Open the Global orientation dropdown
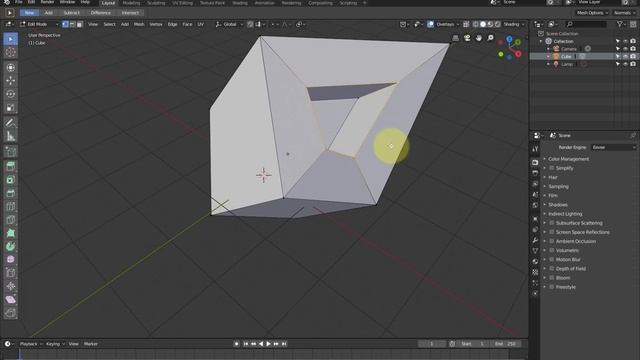Viewport: 640px width, 360px height. click(229, 24)
